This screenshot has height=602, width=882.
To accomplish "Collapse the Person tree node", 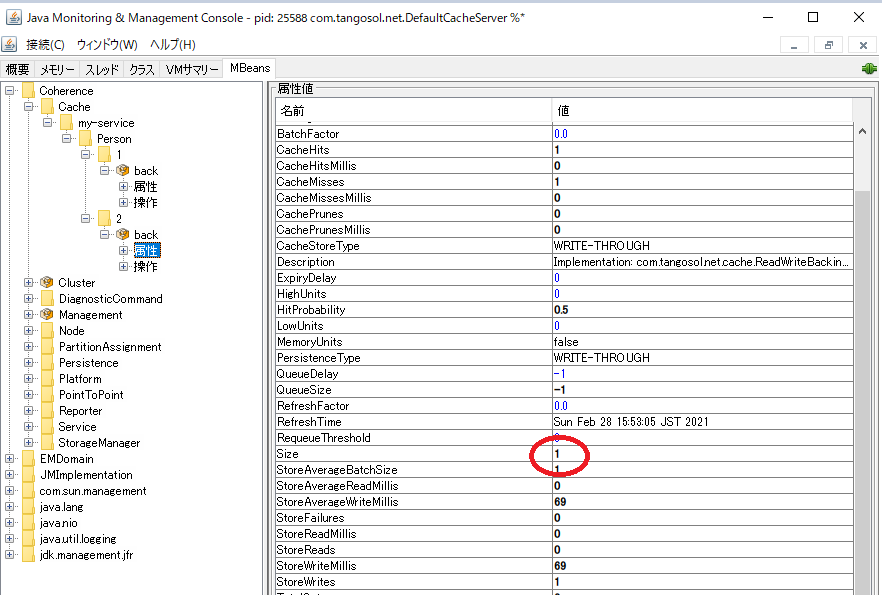I will point(66,138).
